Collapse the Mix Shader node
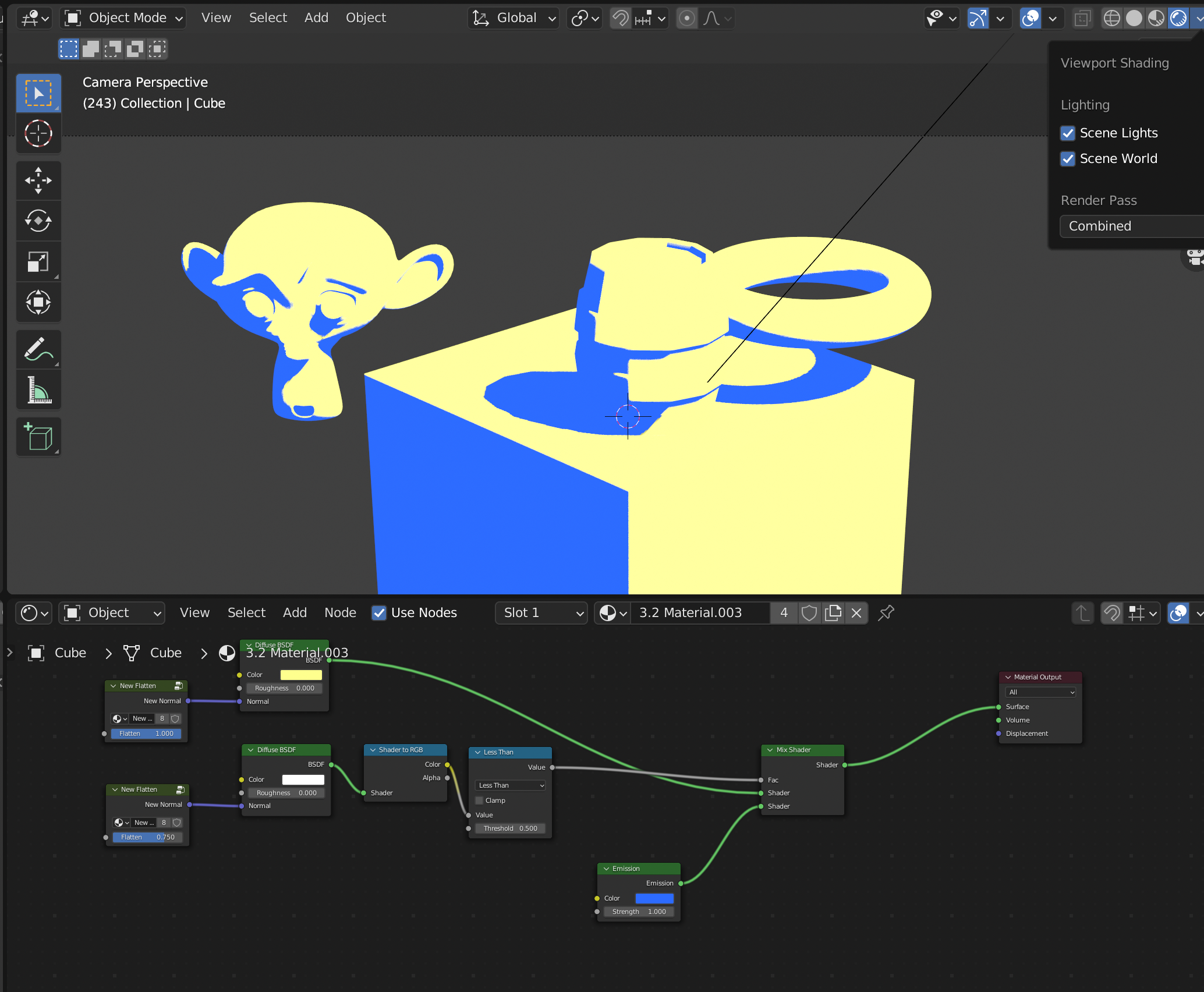The width and height of the screenshot is (1204, 992). point(770,750)
